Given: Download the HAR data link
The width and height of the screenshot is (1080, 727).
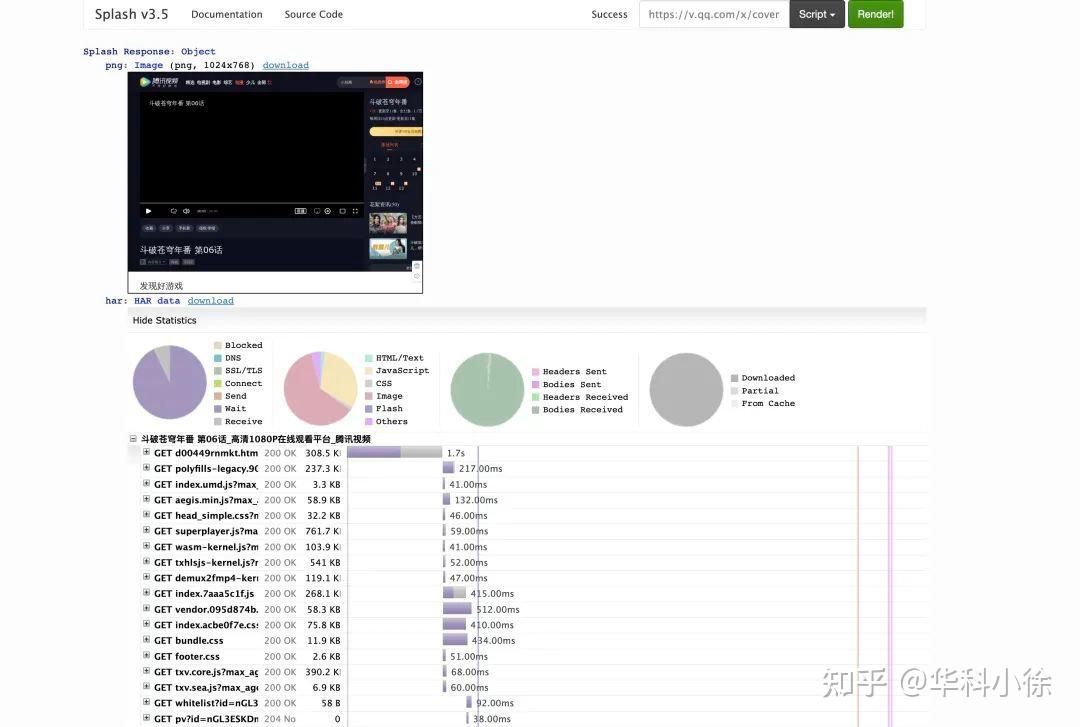Looking at the screenshot, I should 210,300.
